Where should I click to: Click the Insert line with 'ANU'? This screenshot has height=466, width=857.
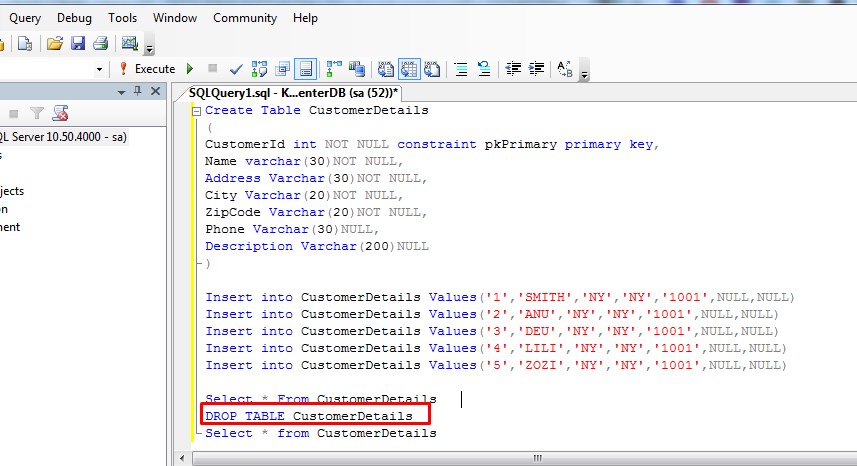click(492, 314)
